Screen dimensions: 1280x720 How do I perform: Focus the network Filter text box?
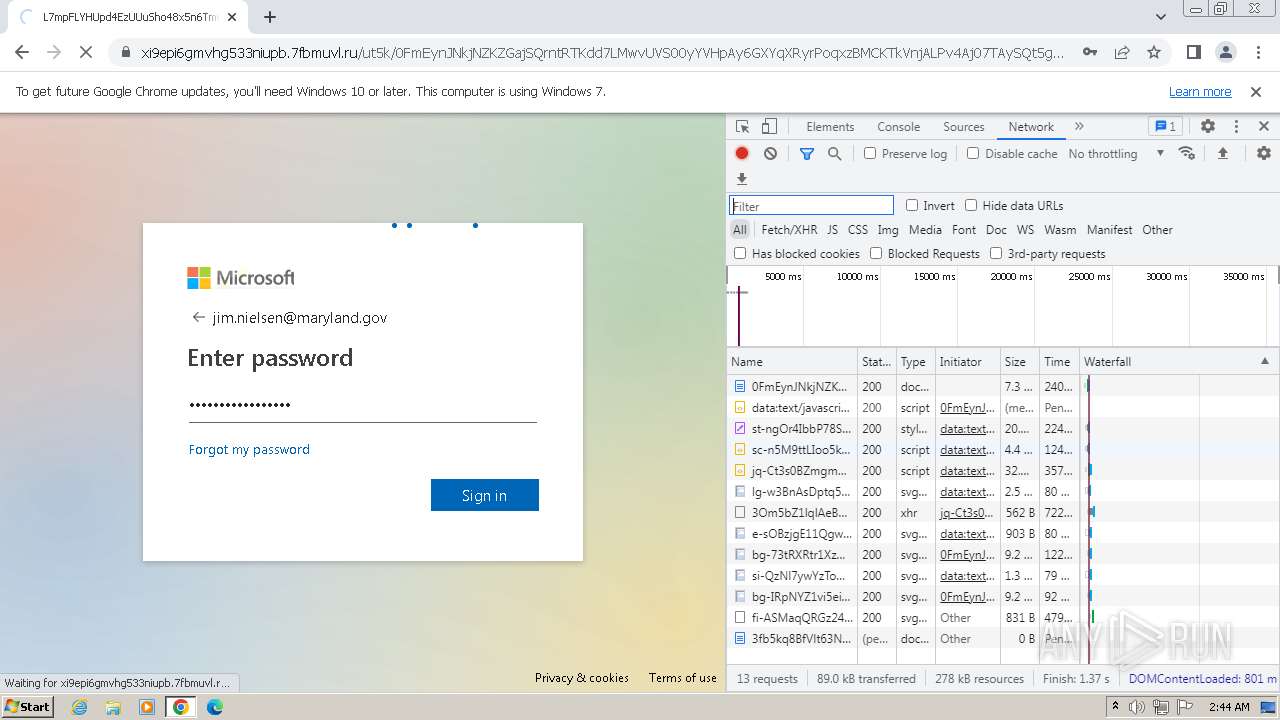811,206
